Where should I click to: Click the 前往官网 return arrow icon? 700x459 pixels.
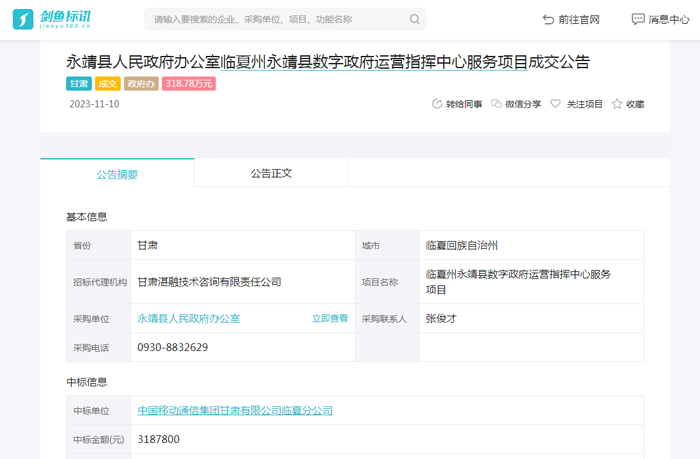tap(548, 19)
